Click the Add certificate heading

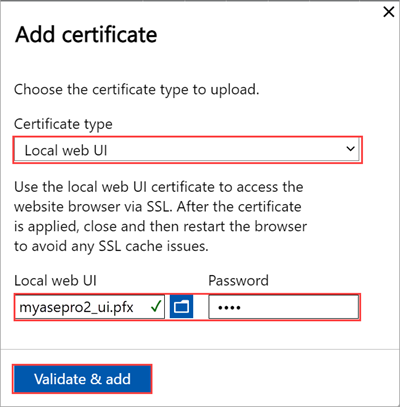[x=86, y=35]
